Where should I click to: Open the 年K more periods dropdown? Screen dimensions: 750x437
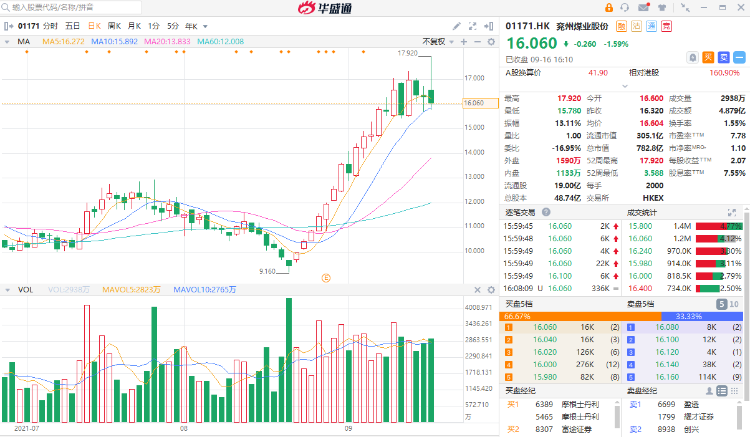(197, 26)
